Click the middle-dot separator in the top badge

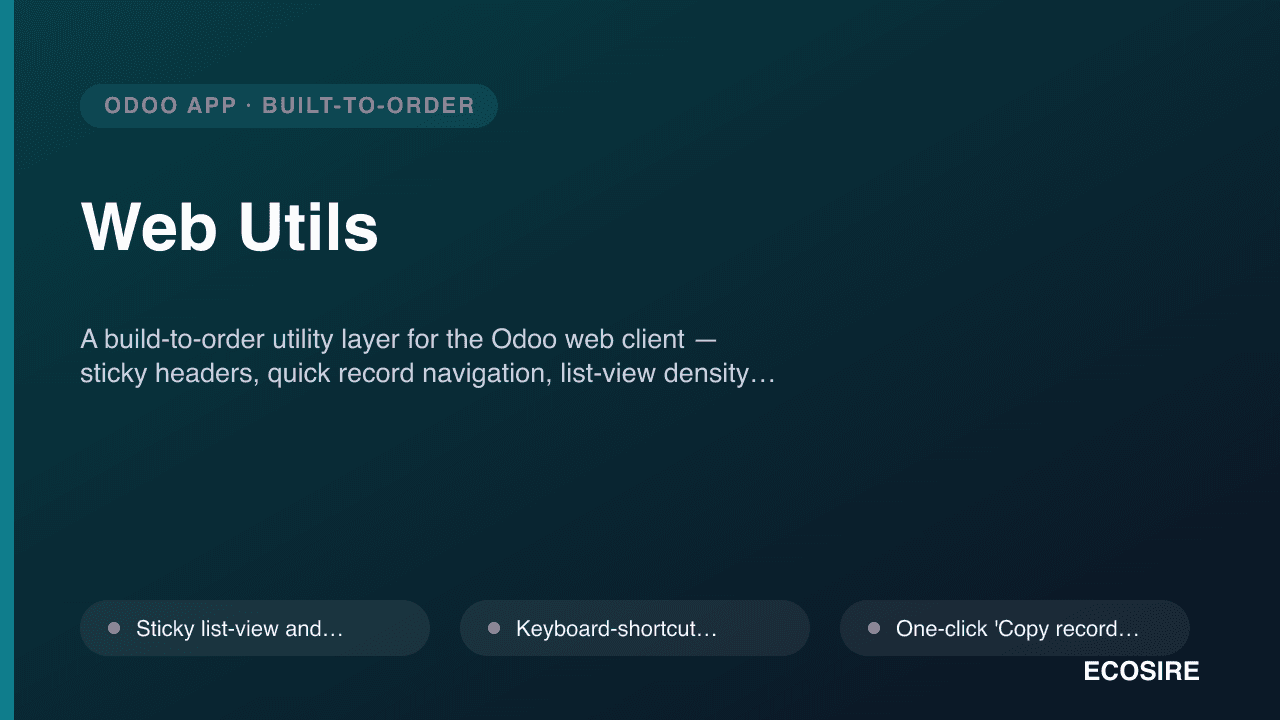pyautogui.click(x=249, y=106)
